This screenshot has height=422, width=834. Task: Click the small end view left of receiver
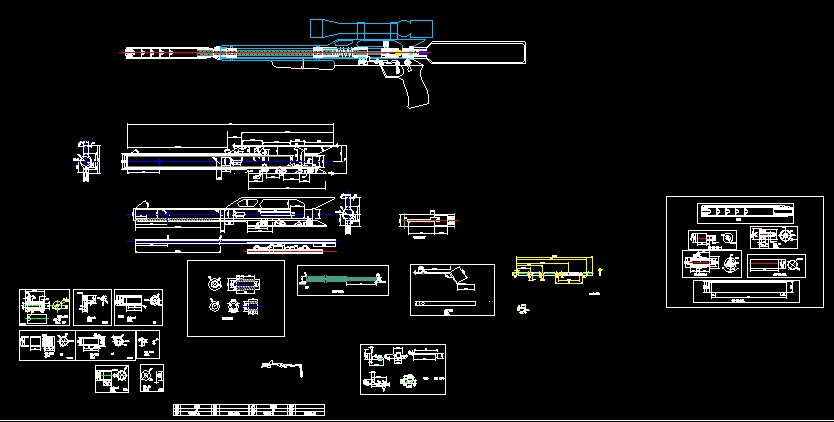click(85, 160)
